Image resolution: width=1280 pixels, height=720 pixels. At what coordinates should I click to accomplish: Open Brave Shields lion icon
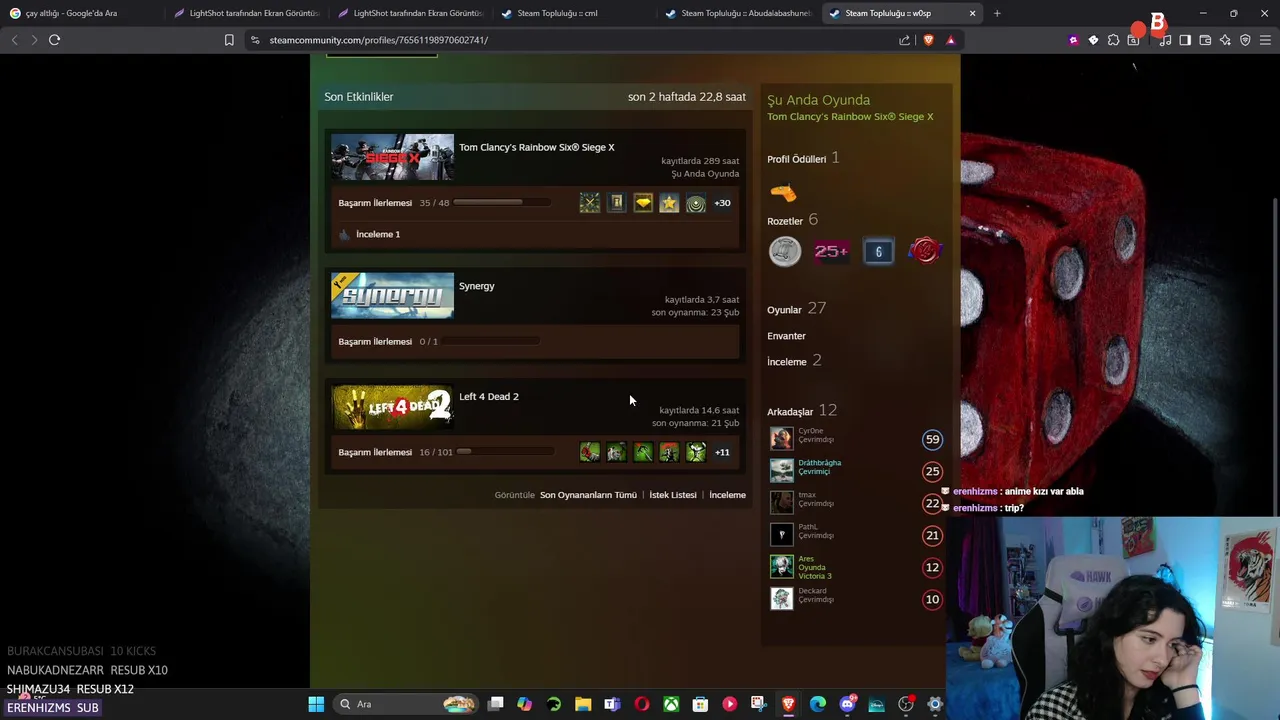pos(929,40)
